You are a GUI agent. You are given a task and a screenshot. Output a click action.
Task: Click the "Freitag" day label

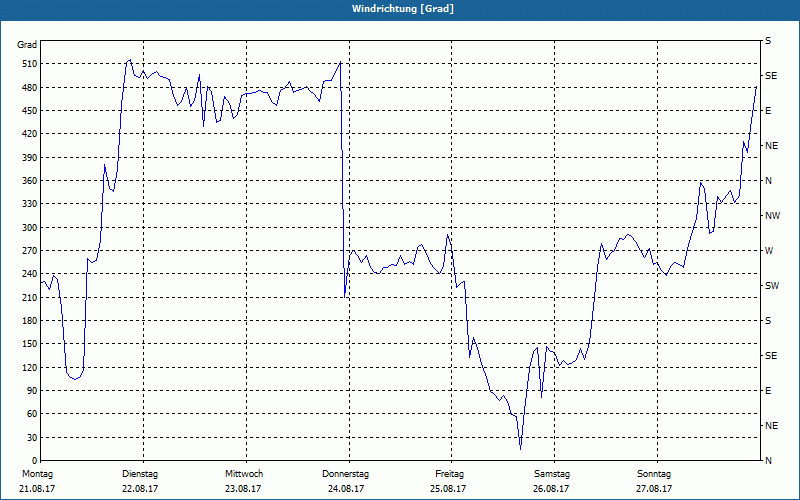pos(449,474)
